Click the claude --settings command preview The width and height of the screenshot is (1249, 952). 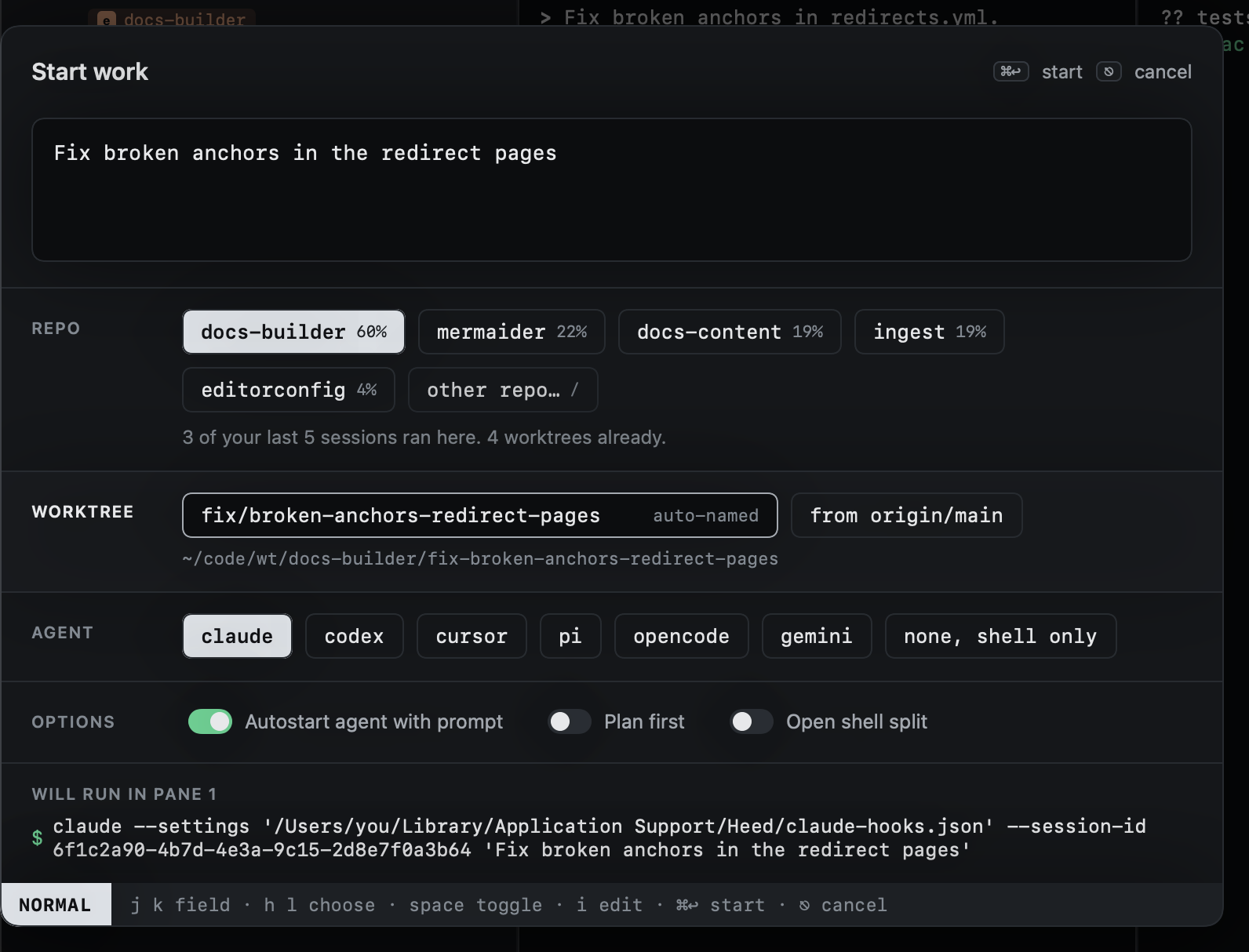point(599,838)
